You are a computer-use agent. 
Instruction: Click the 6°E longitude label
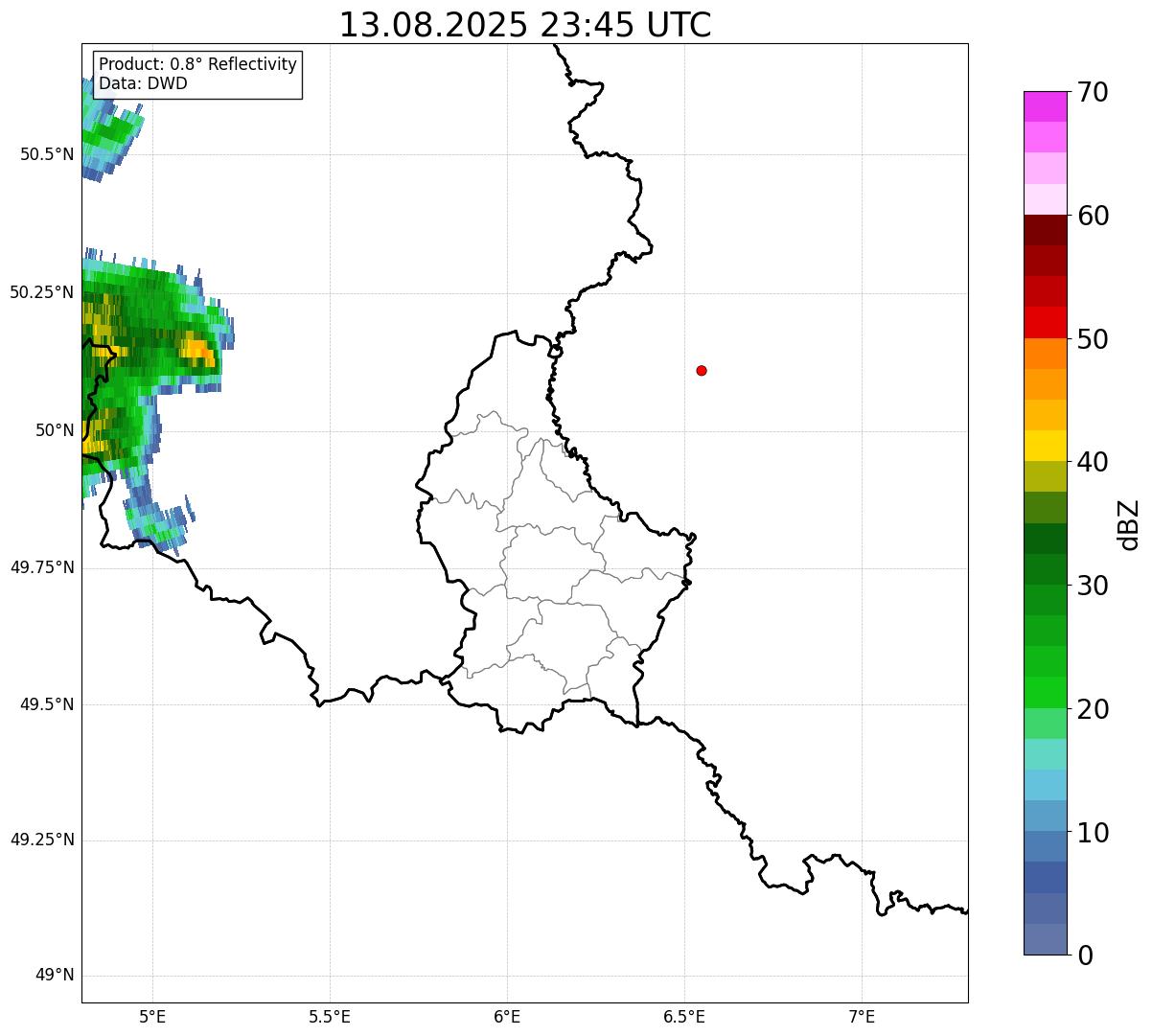(507, 1017)
